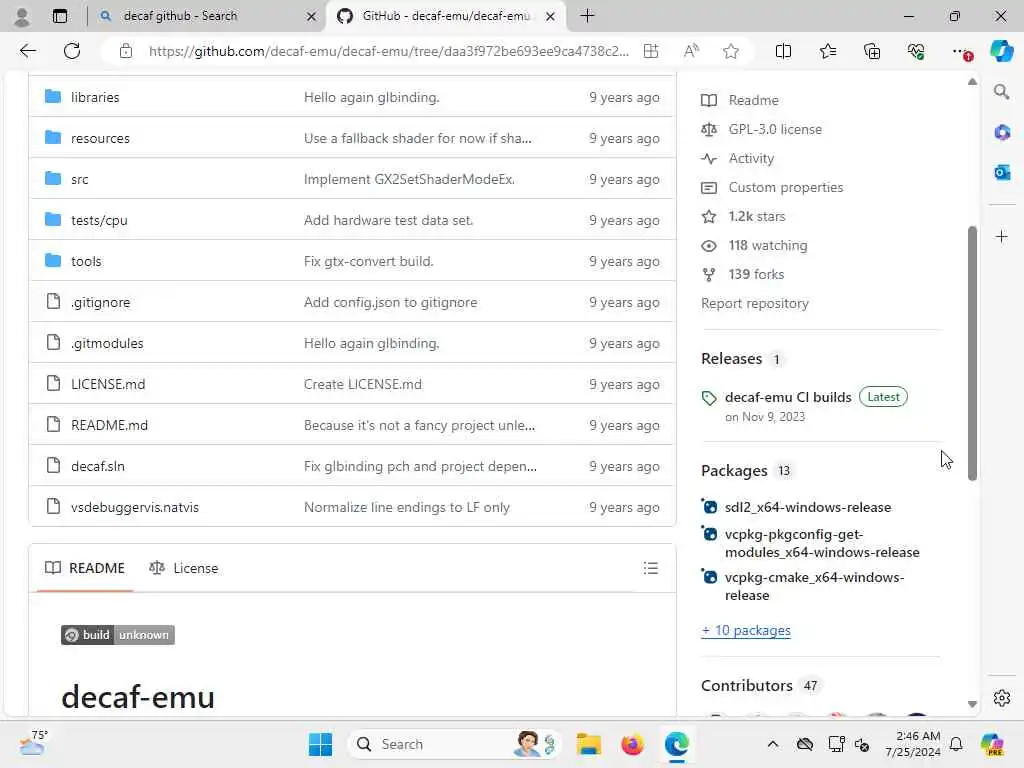Click the address bar URL
1024x768 pixels.
tap(389, 51)
